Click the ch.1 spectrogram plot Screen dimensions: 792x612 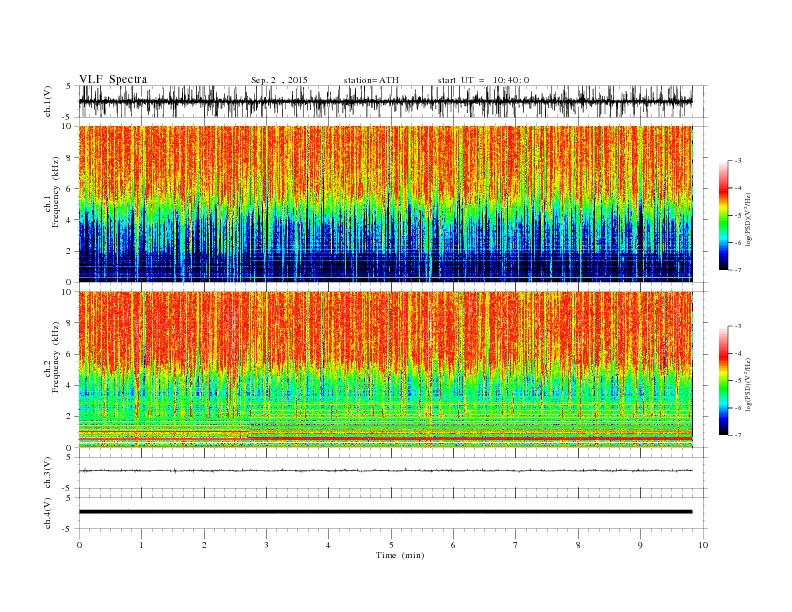(x=385, y=204)
